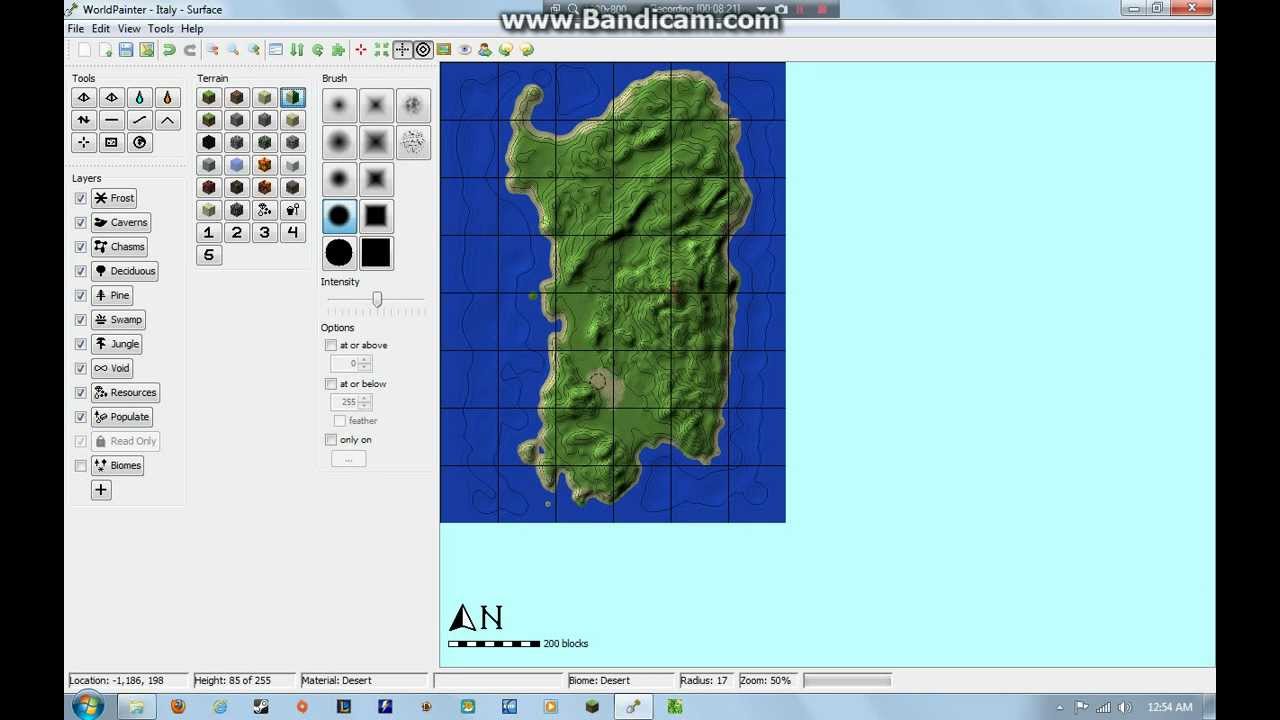Uncheck the Chasms layer checkbox

point(81,247)
